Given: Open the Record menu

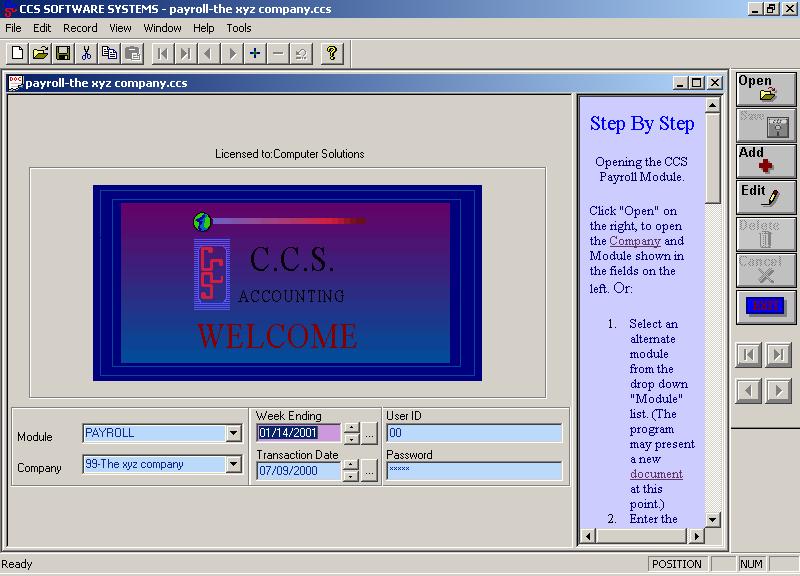Looking at the screenshot, I should tap(80, 28).
